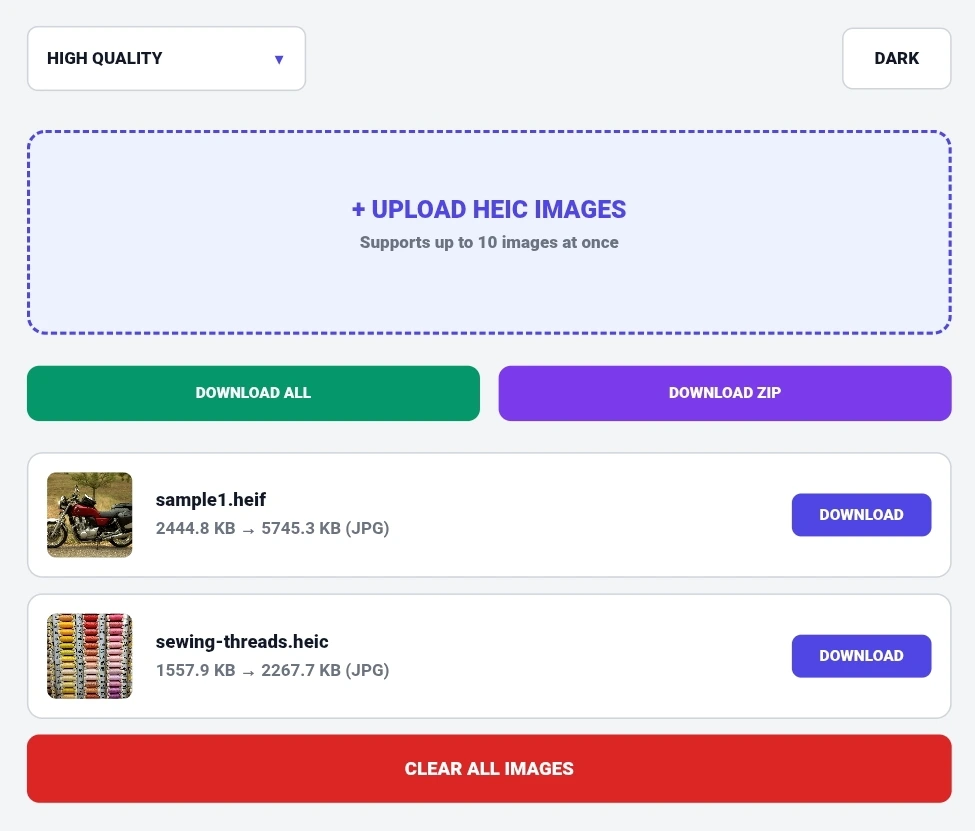
Task: Click the Upload HEIC Images drop zone
Action: click(x=489, y=232)
